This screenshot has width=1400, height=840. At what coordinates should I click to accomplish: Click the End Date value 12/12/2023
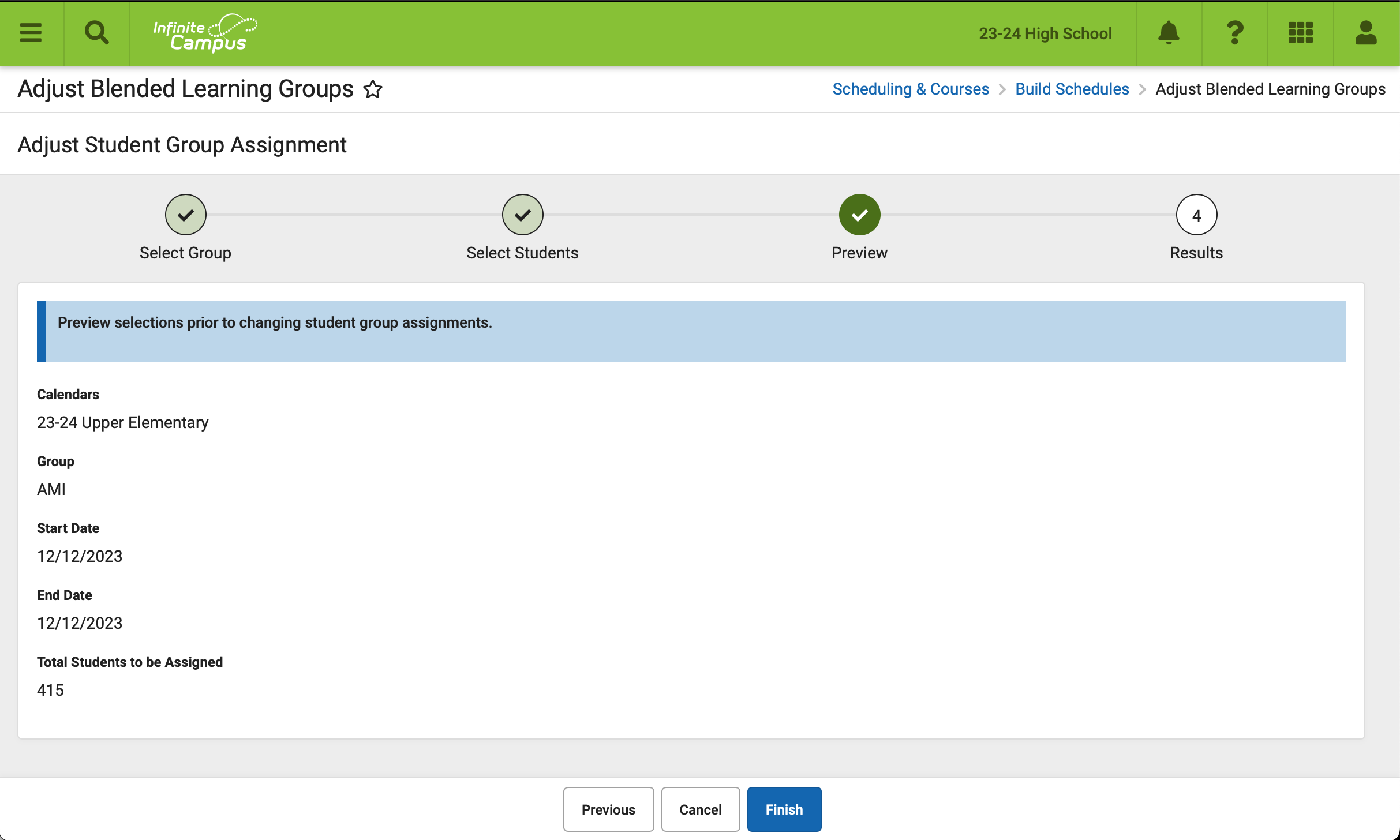(80, 624)
